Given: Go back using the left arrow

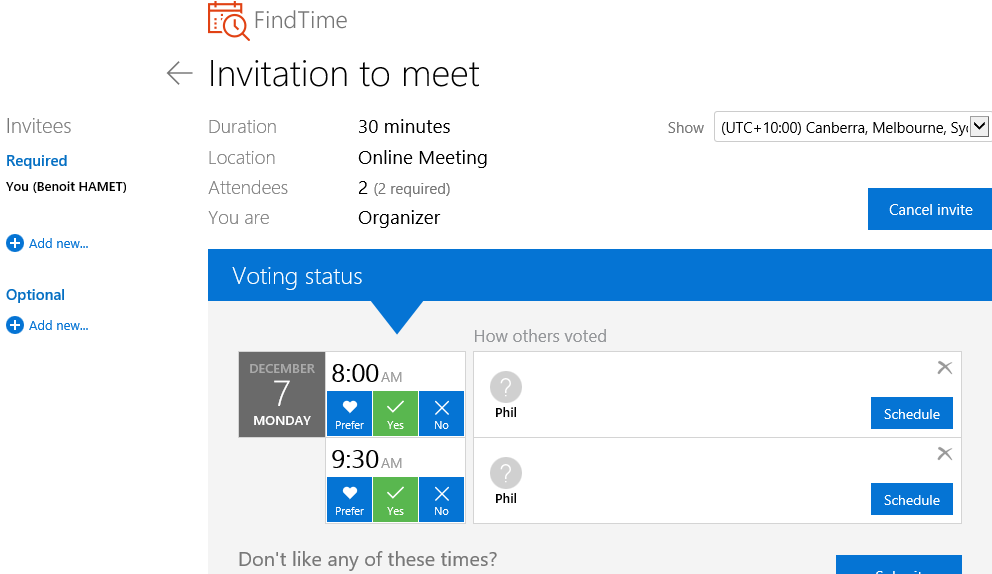Looking at the screenshot, I should click(180, 73).
